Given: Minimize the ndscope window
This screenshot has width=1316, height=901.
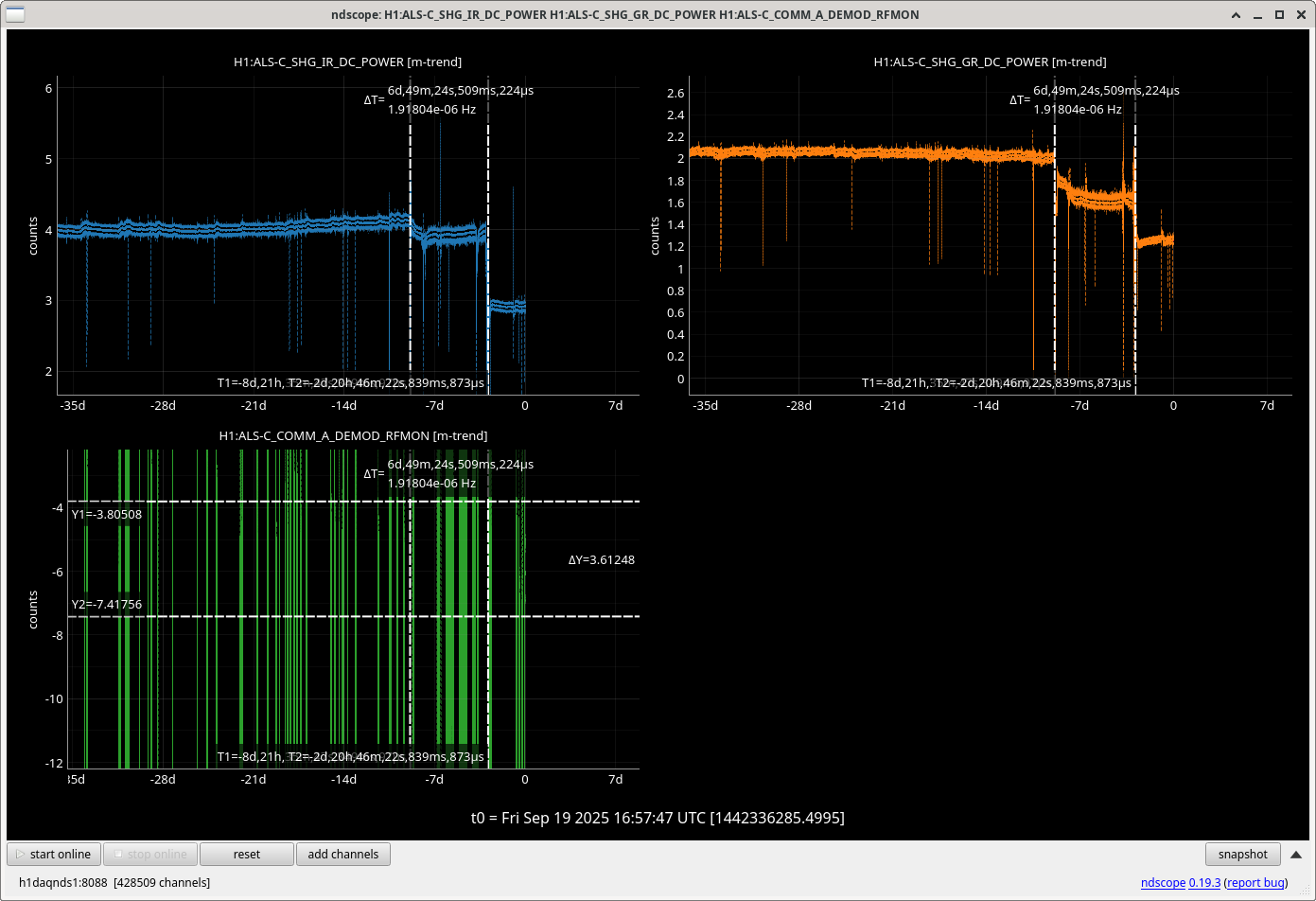Looking at the screenshot, I should click(1258, 14).
